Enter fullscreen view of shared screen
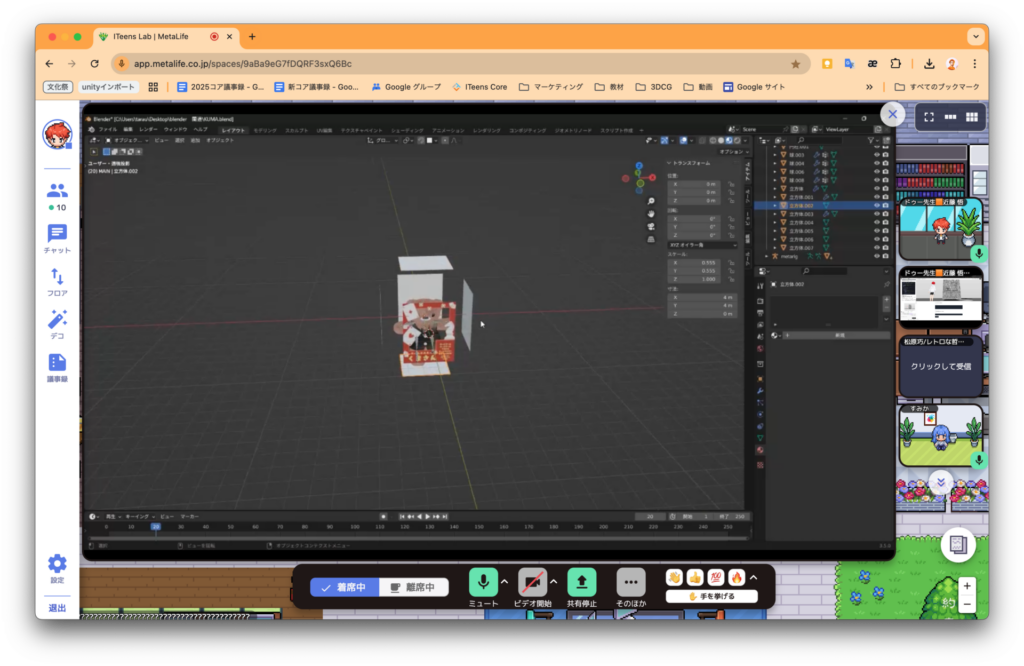 929,117
